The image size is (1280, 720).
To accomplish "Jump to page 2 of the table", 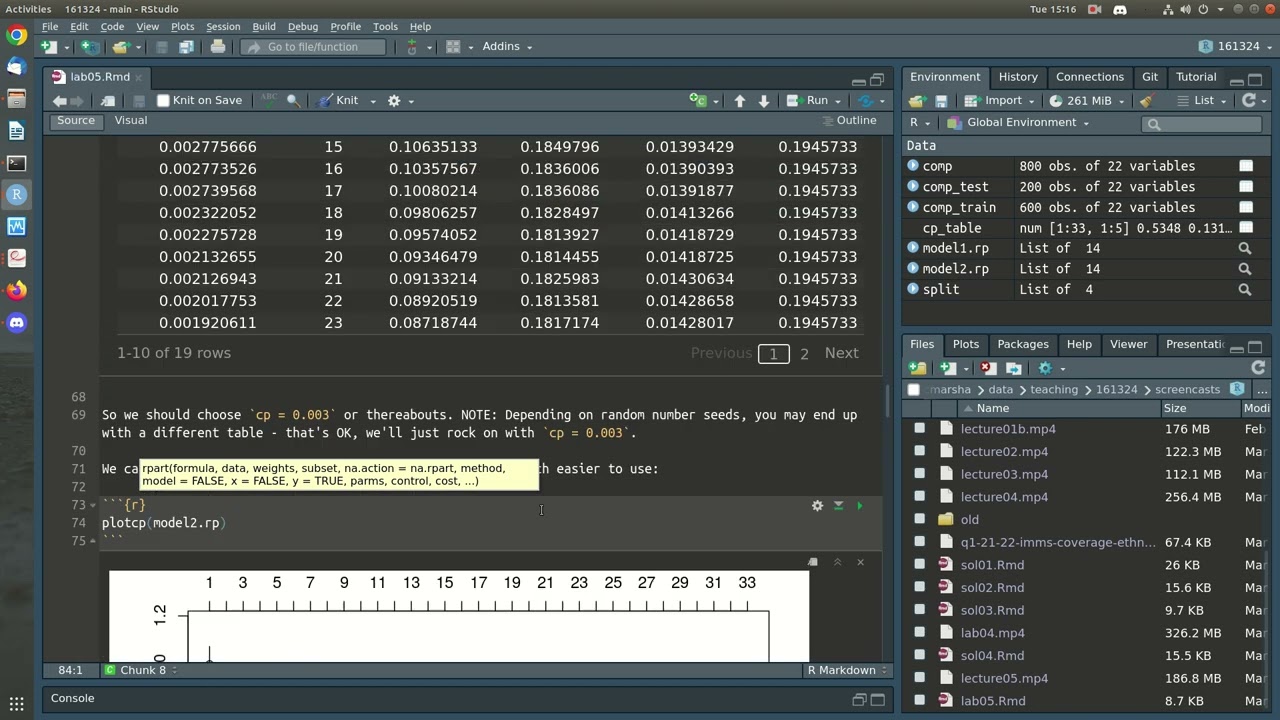I will pyautogui.click(x=804, y=353).
